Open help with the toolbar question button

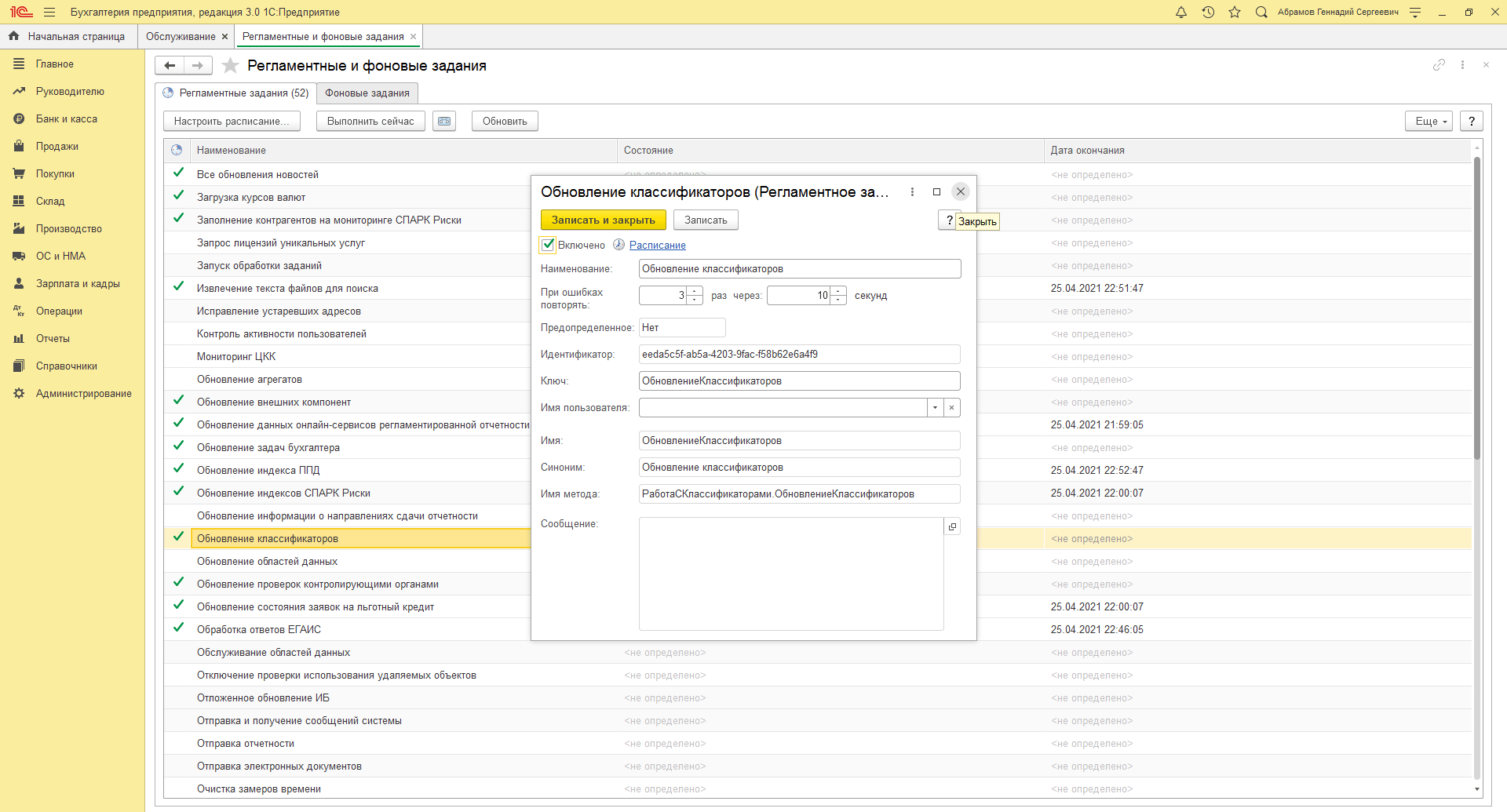pyautogui.click(x=1472, y=121)
